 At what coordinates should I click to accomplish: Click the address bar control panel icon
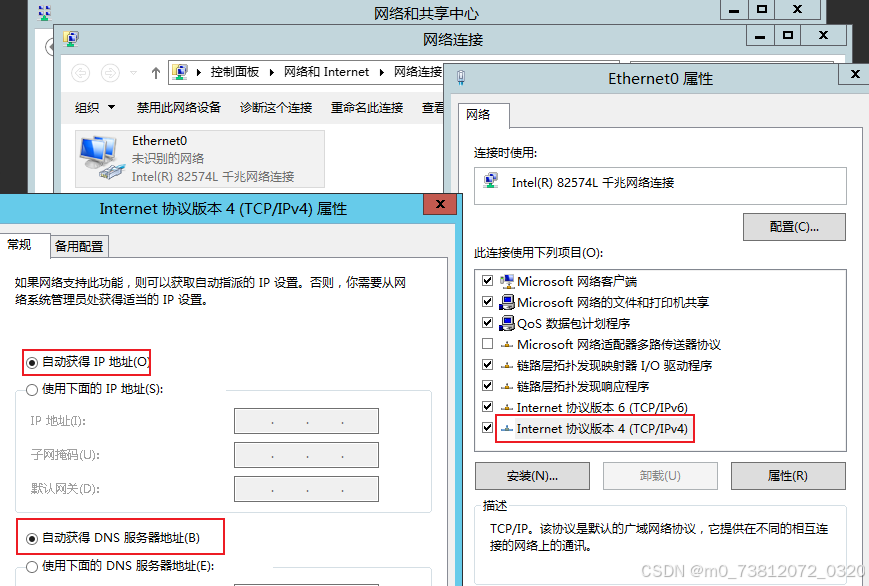coord(180,72)
